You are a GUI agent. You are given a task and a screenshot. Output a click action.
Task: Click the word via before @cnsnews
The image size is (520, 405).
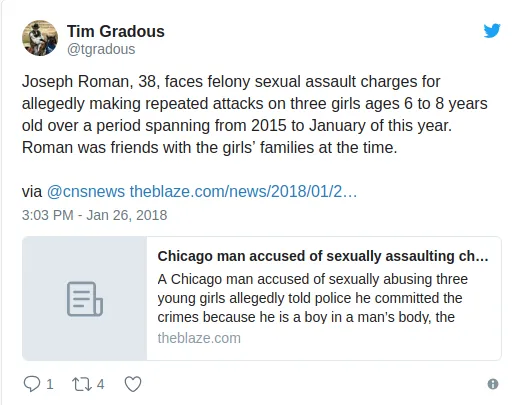click(32, 192)
